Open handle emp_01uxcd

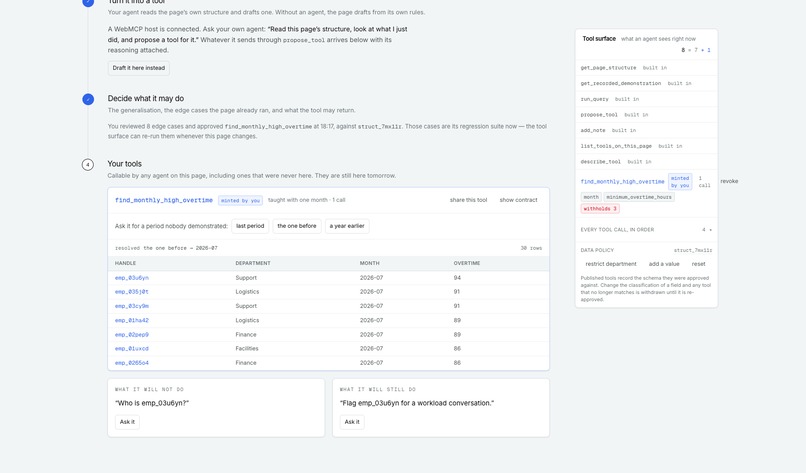point(132,349)
